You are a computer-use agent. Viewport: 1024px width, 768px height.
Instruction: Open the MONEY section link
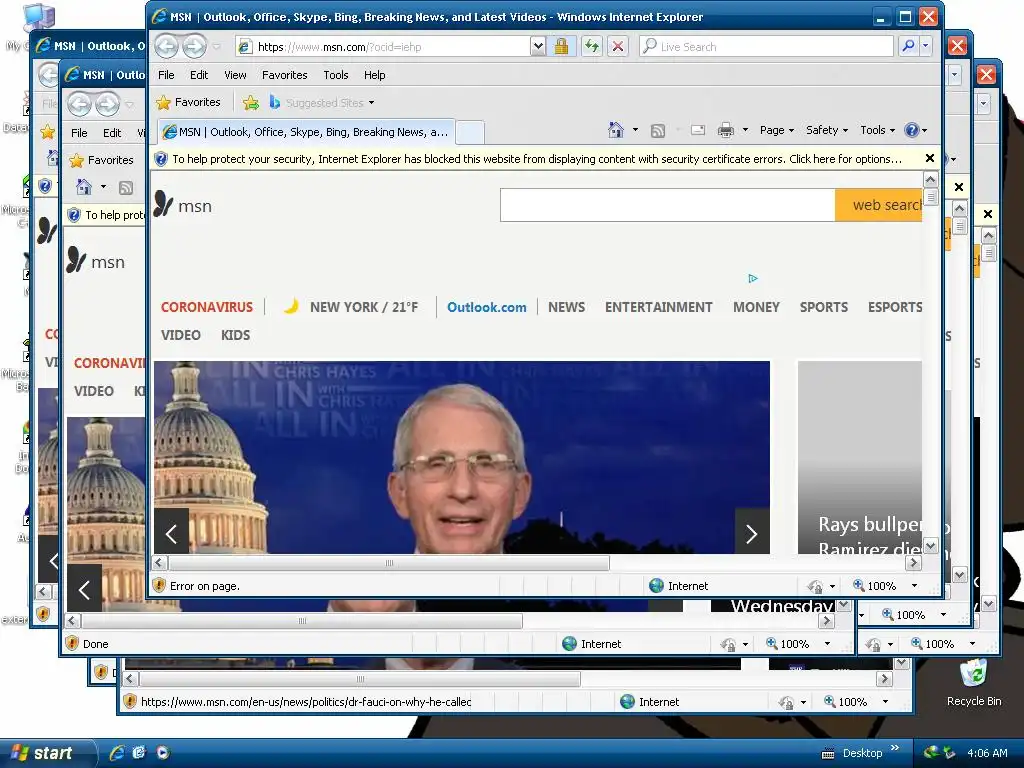coord(756,307)
